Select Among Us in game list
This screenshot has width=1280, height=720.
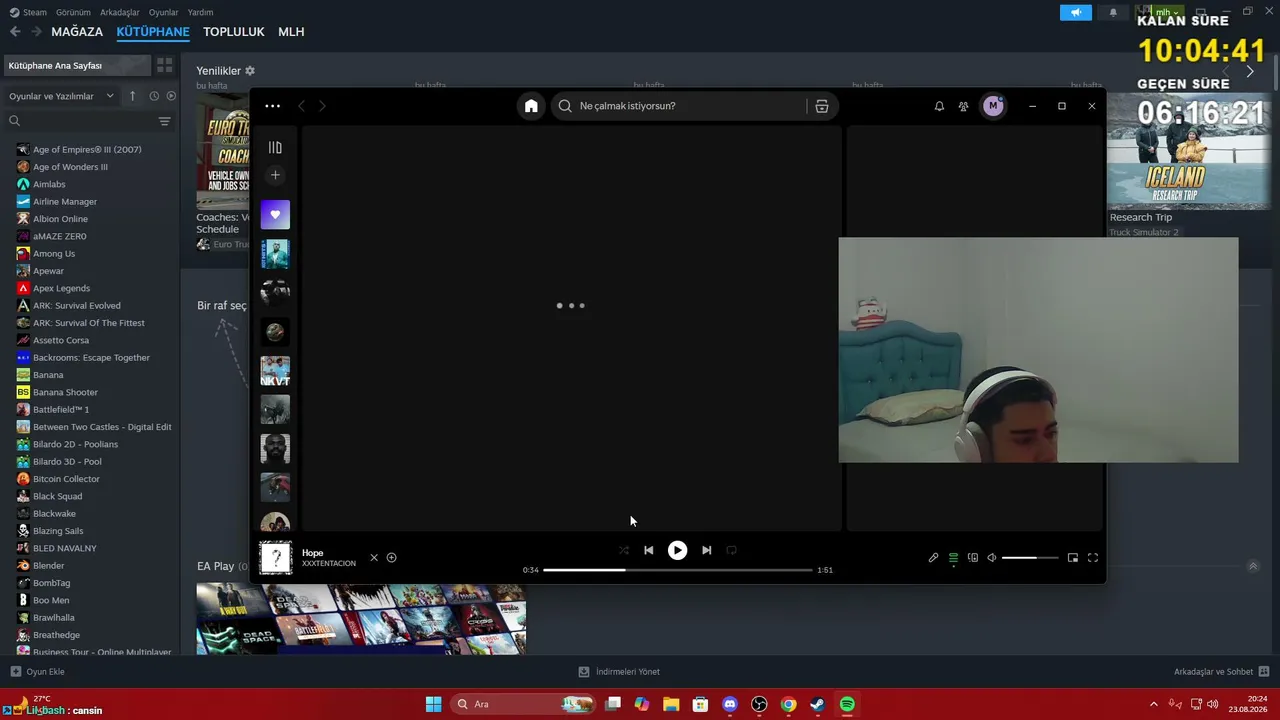(x=54, y=254)
